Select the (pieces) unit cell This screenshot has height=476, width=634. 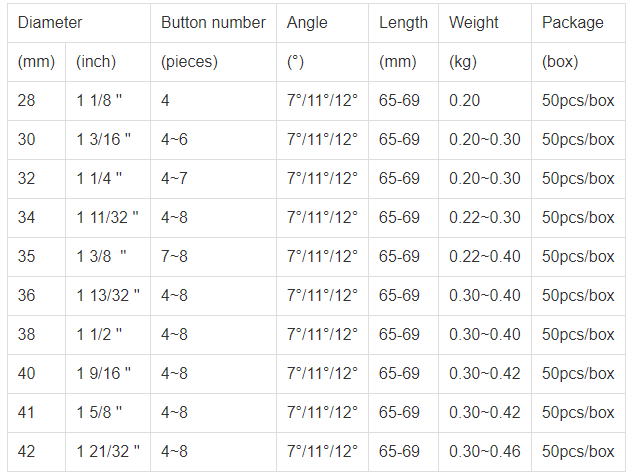tap(213, 62)
